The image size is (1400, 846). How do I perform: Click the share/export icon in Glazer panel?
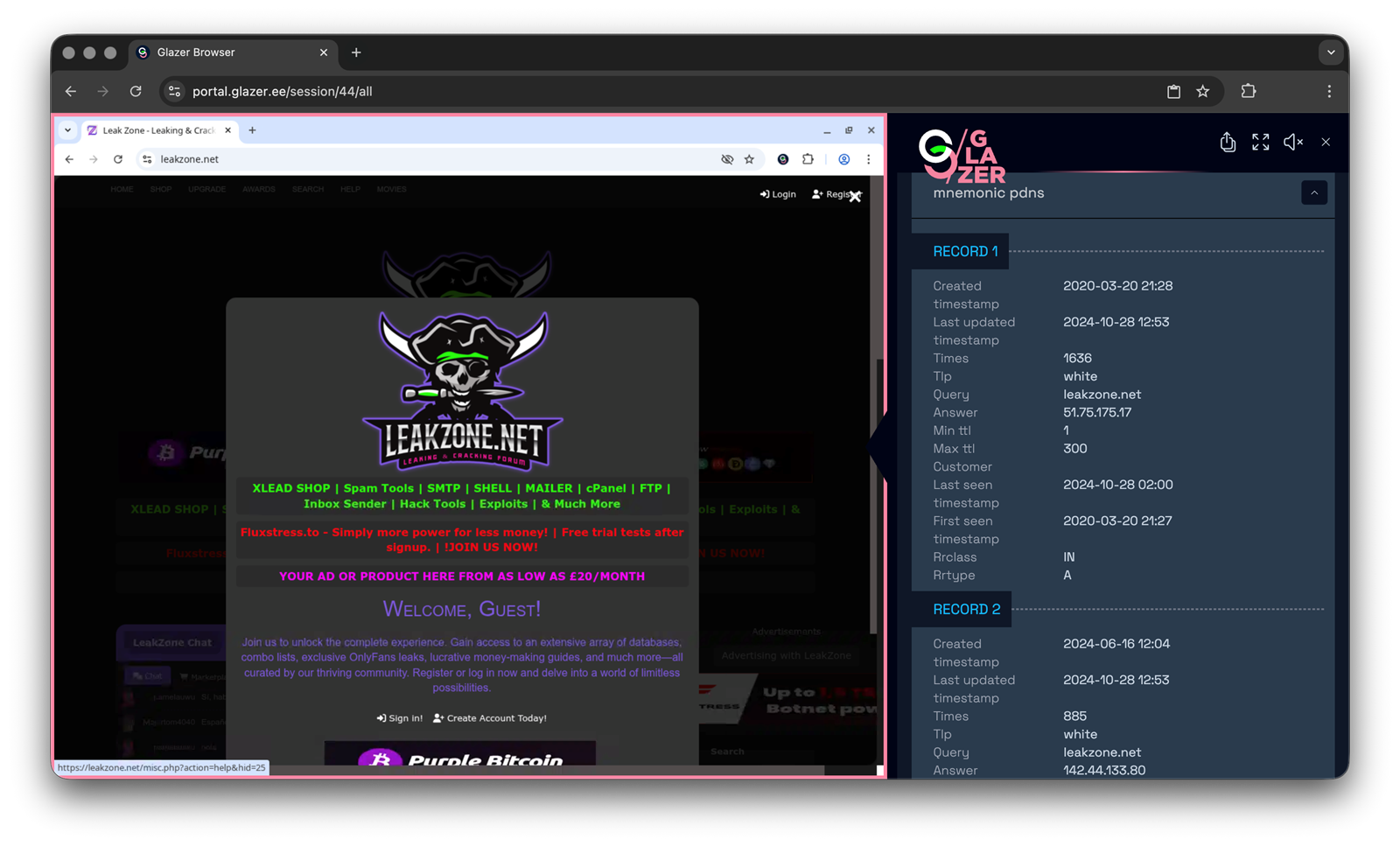pos(1228,143)
